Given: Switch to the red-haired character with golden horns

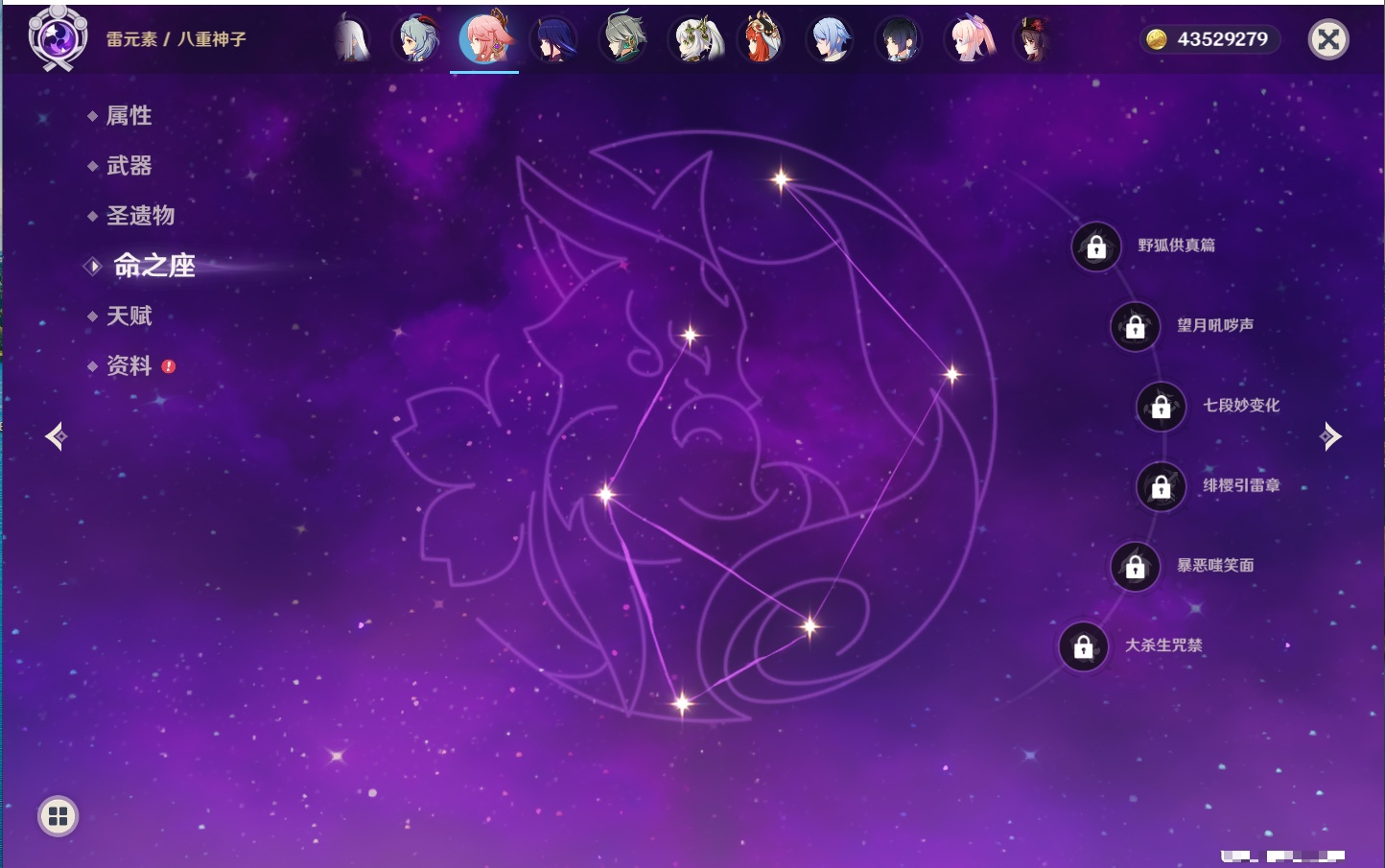Looking at the screenshot, I should (x=761, y=39).
